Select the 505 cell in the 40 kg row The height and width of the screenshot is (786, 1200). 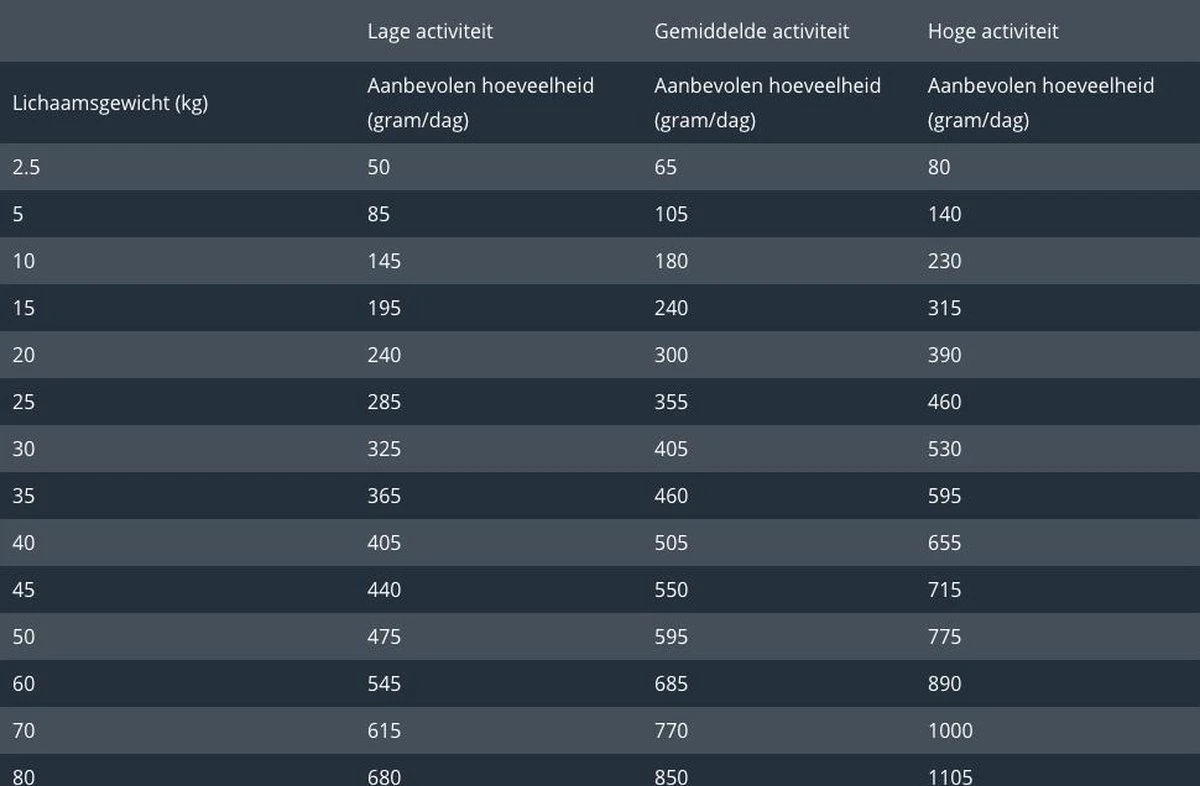pyautogui.click(x=671, y=543)
